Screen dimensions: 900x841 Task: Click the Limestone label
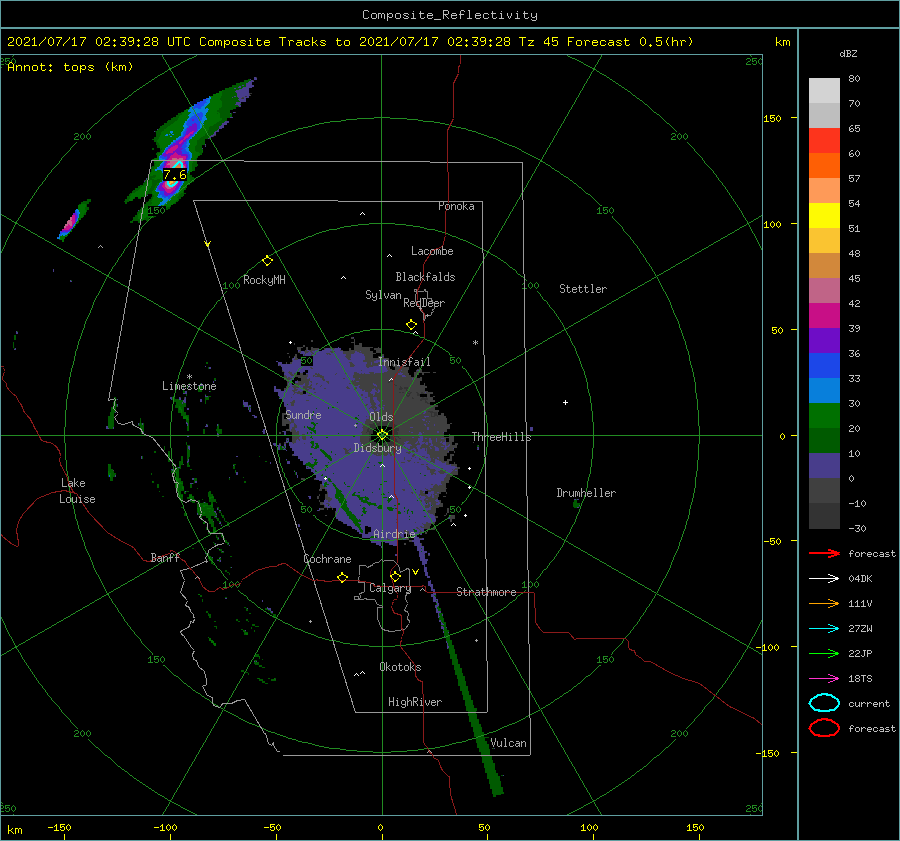189,386
